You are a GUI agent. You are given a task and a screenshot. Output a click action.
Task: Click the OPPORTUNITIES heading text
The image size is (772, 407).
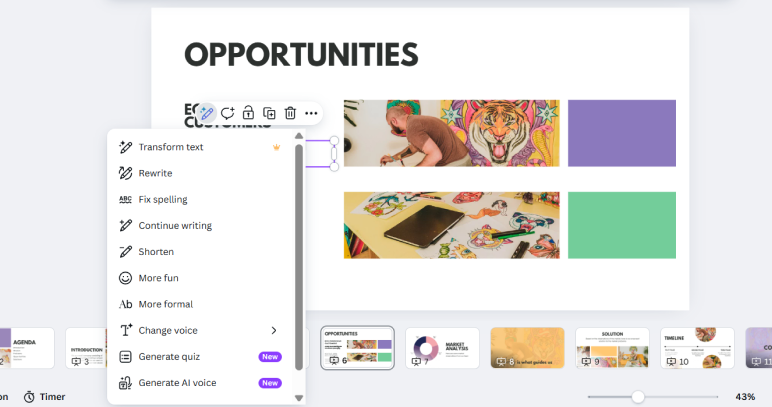(301, 54)
